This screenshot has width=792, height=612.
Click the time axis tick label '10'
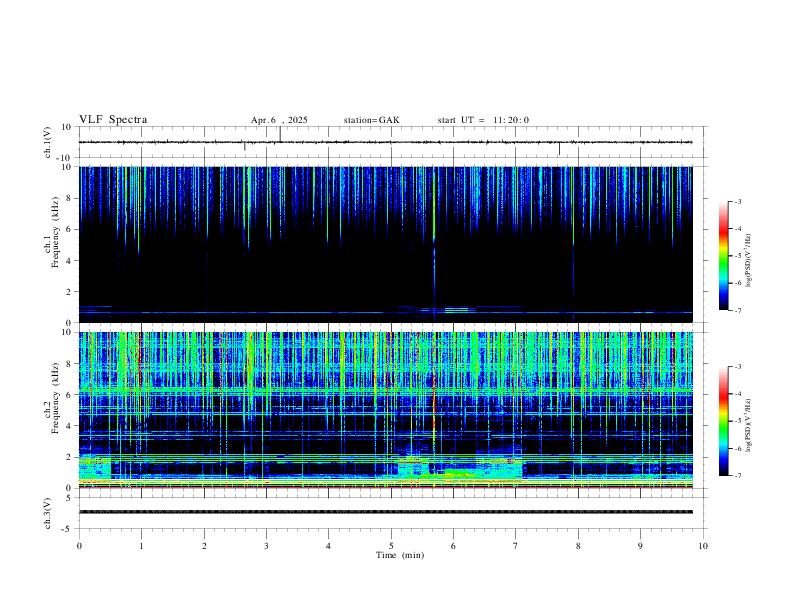tap(703, 546)
